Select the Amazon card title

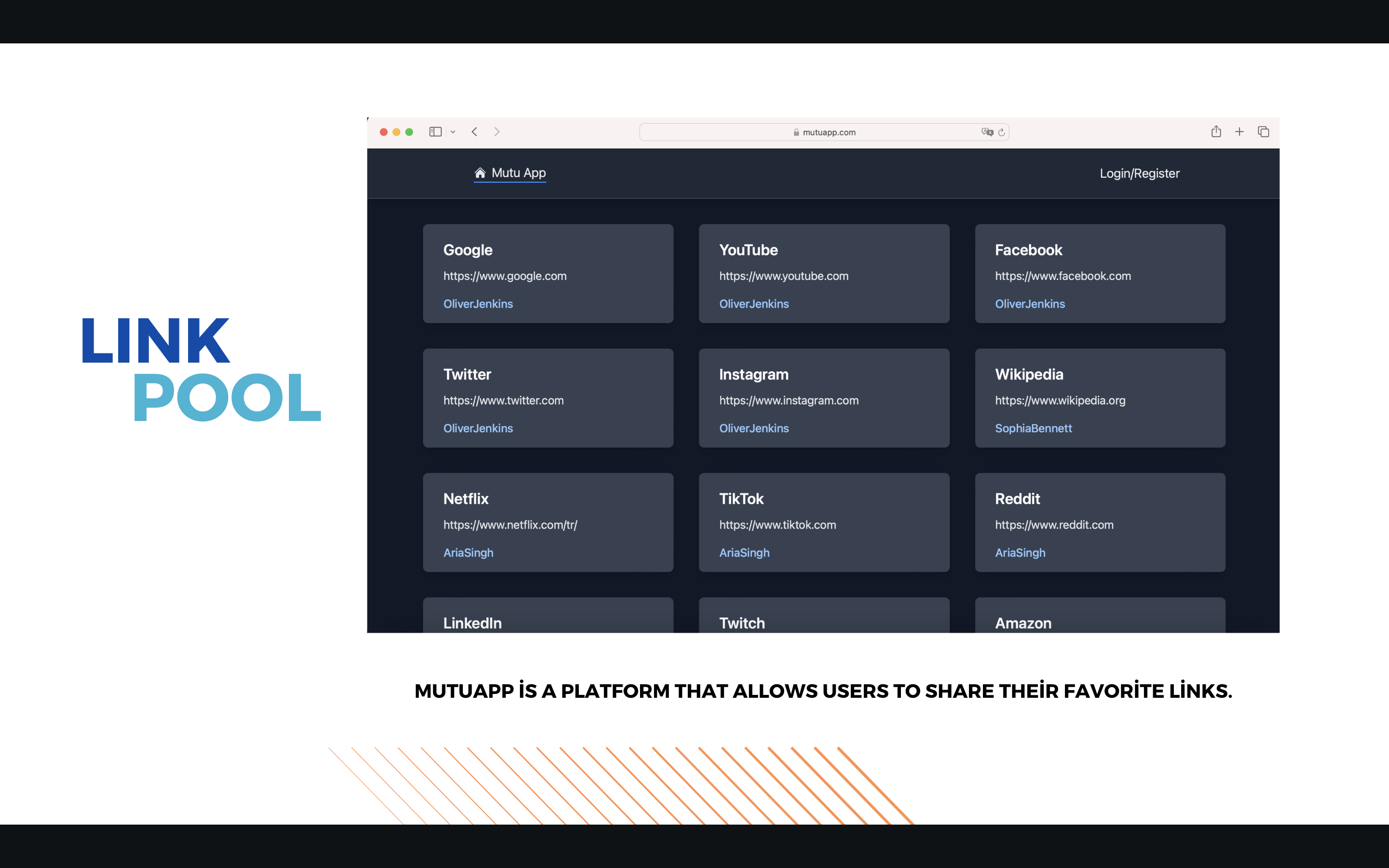tap(1023, 623)
